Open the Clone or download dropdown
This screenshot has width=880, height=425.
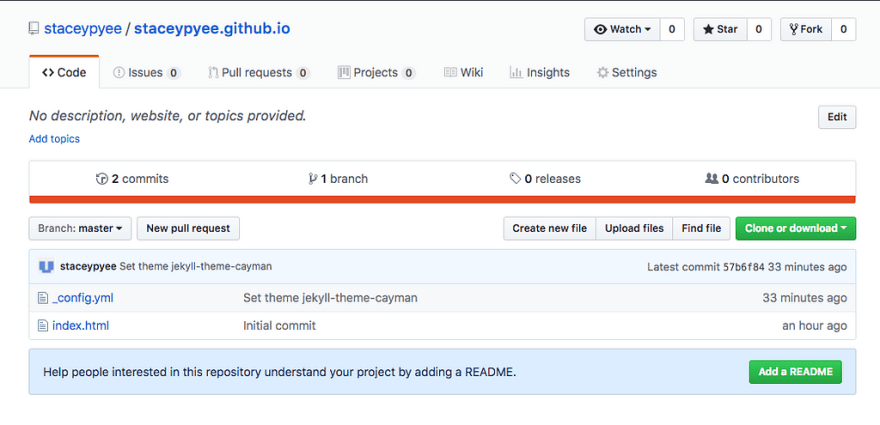pyautogui.click(x=796, y=229)
